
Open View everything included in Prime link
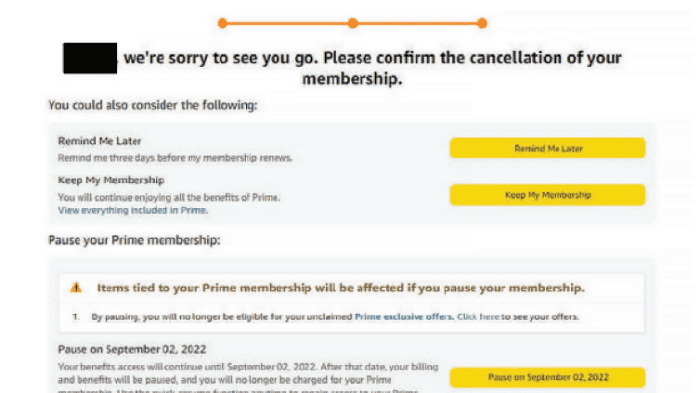click(x=133, y=210)
